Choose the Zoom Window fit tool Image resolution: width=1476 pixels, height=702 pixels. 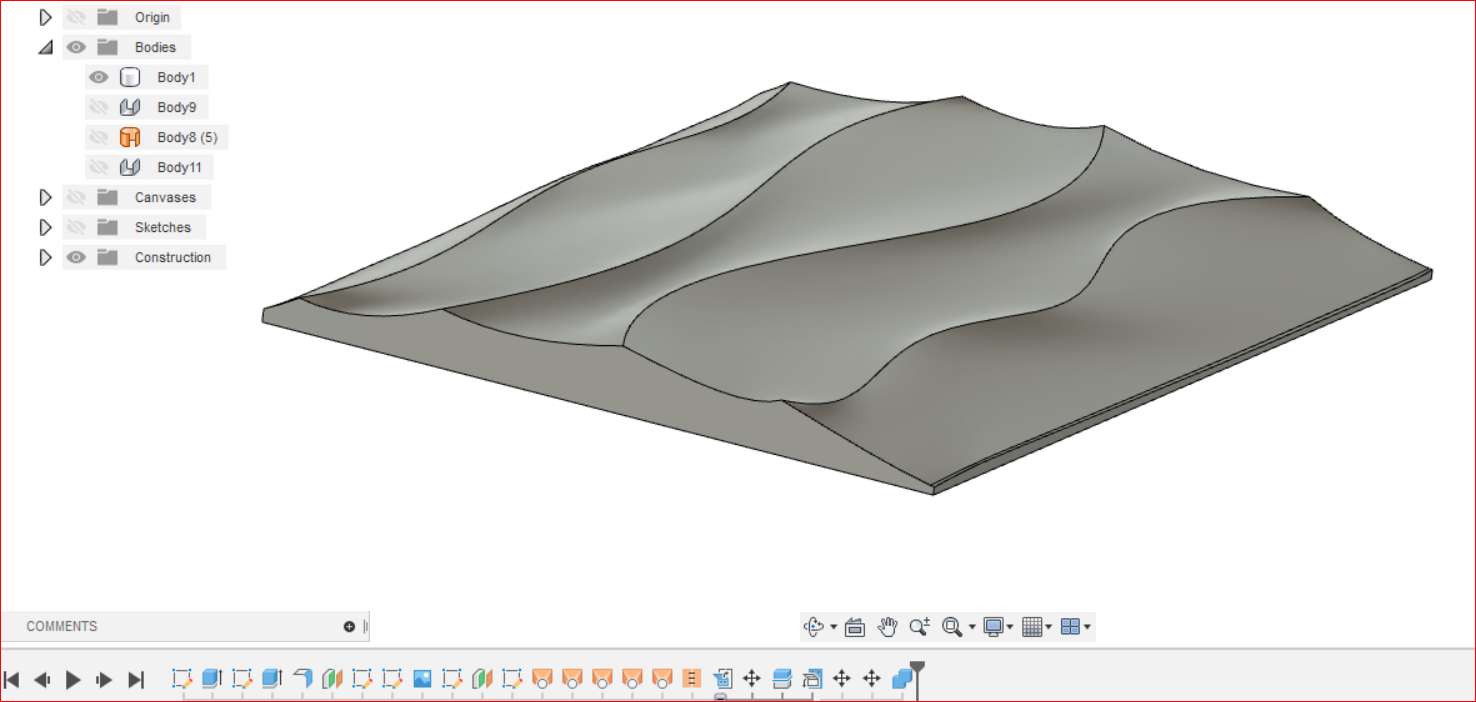[952, 627]
